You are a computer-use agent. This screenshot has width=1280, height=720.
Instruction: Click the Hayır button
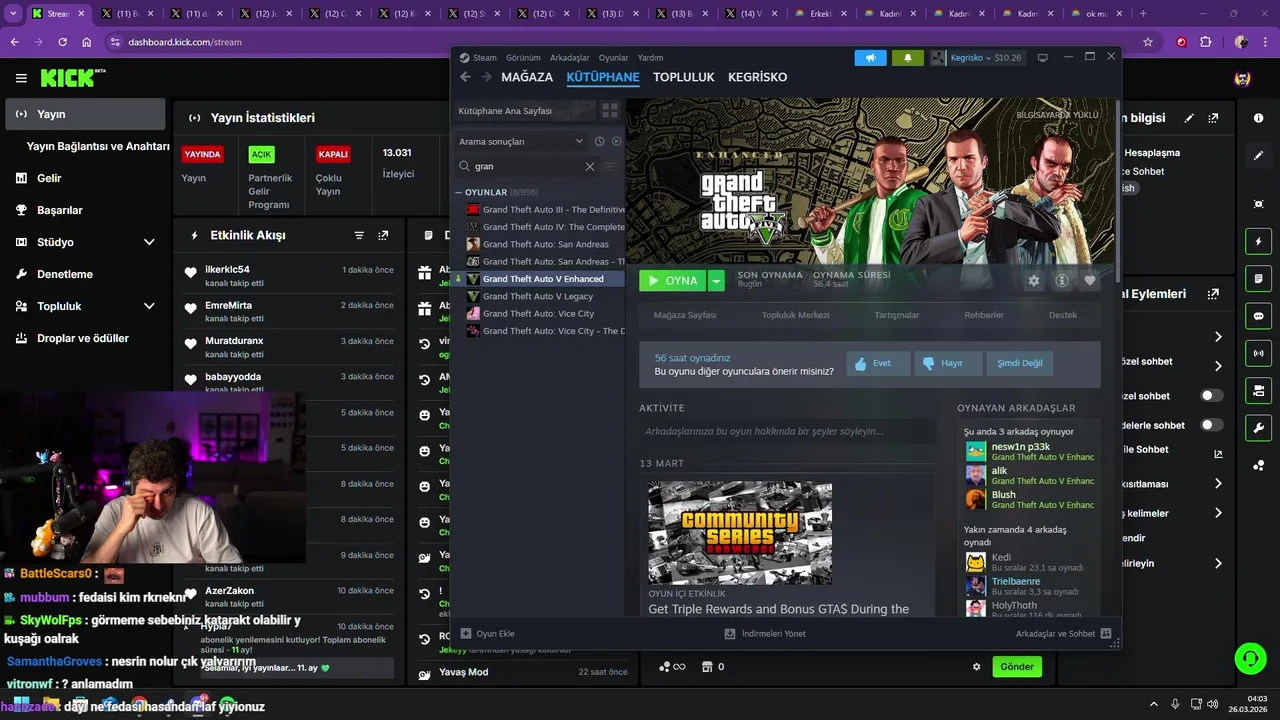tap(948, 363)
